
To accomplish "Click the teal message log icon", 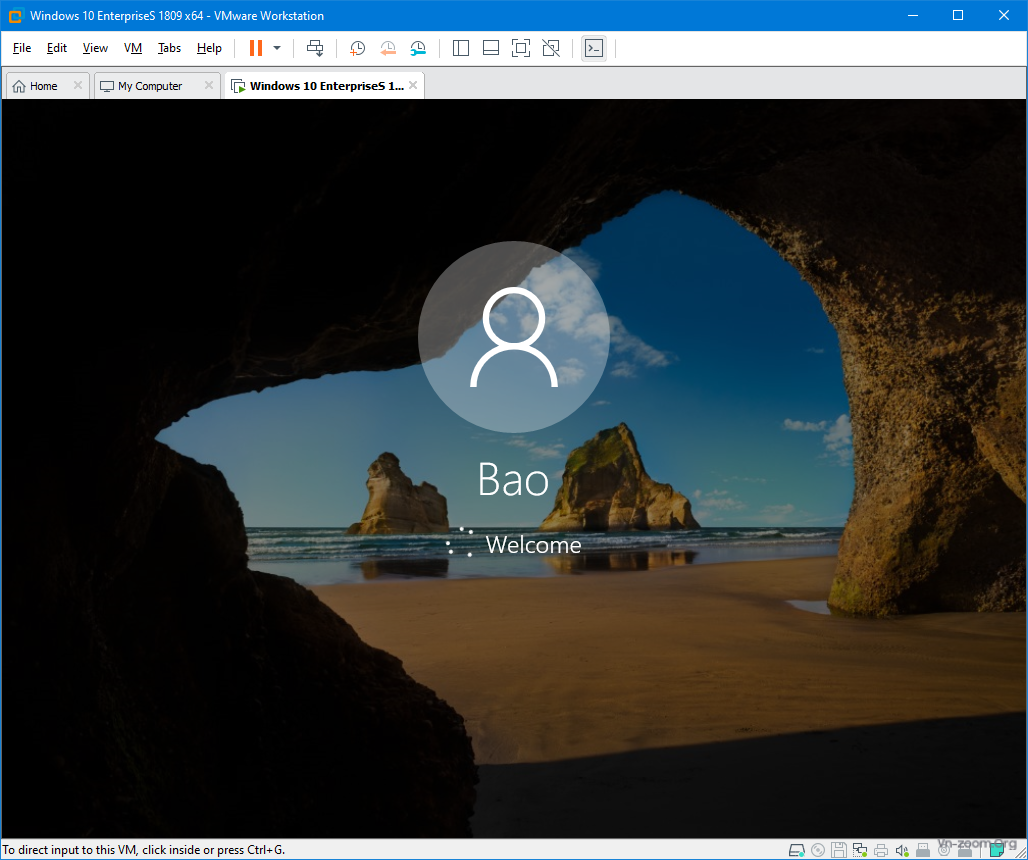I will (x=997, y=850).
